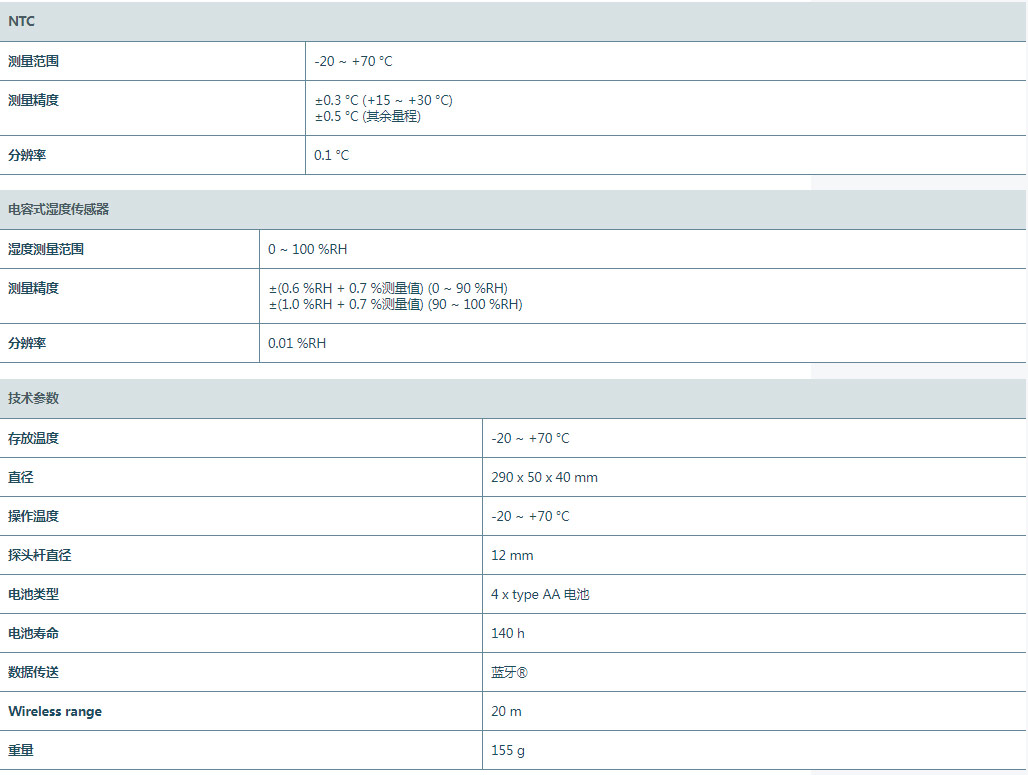1028x775 pixels.
Task: Click the 蓝牙® data transfer value
Action: pos(509,672)
